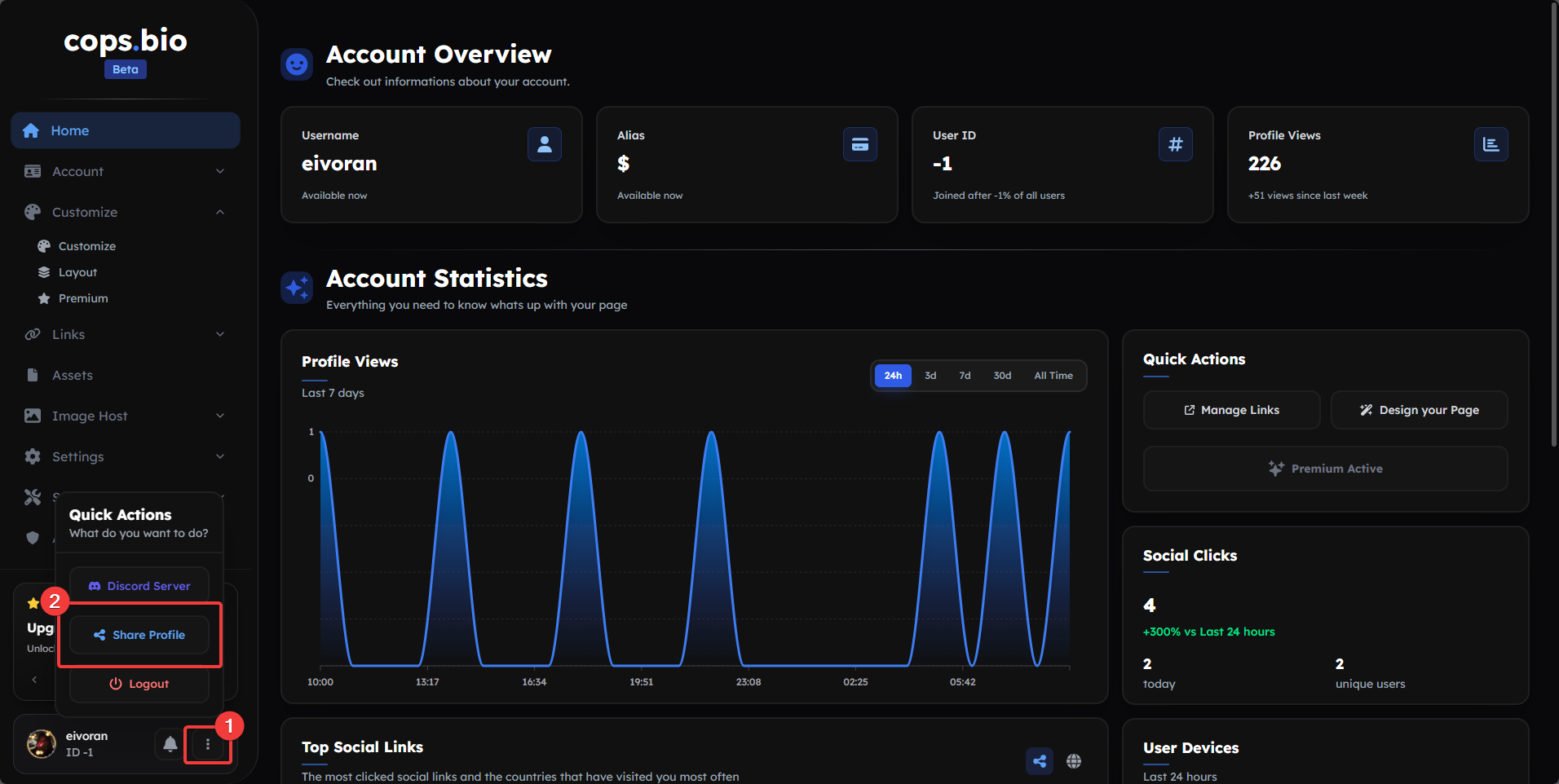Select the 24h time range
Screen dimensions: 1559x784
893,376
